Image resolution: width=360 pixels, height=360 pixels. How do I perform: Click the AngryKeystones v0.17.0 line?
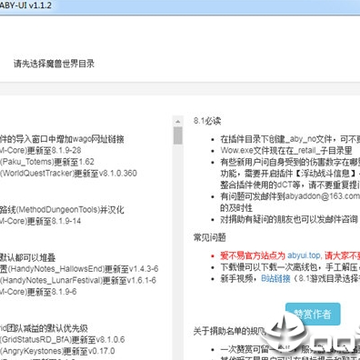pos(57,351)
